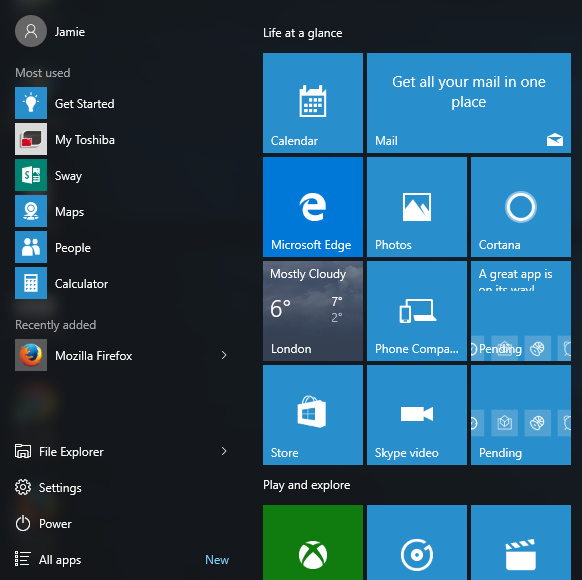
Task: Launch the Microsoft Edge tile
Action: tap(313, 207)
